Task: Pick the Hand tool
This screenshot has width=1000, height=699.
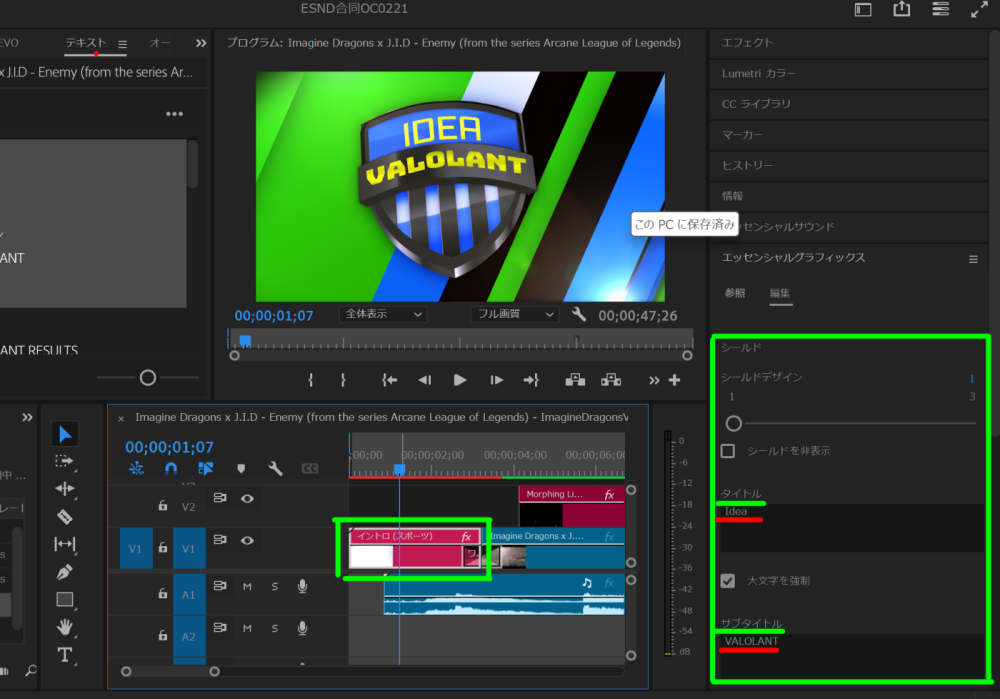Action: [65, 627]
